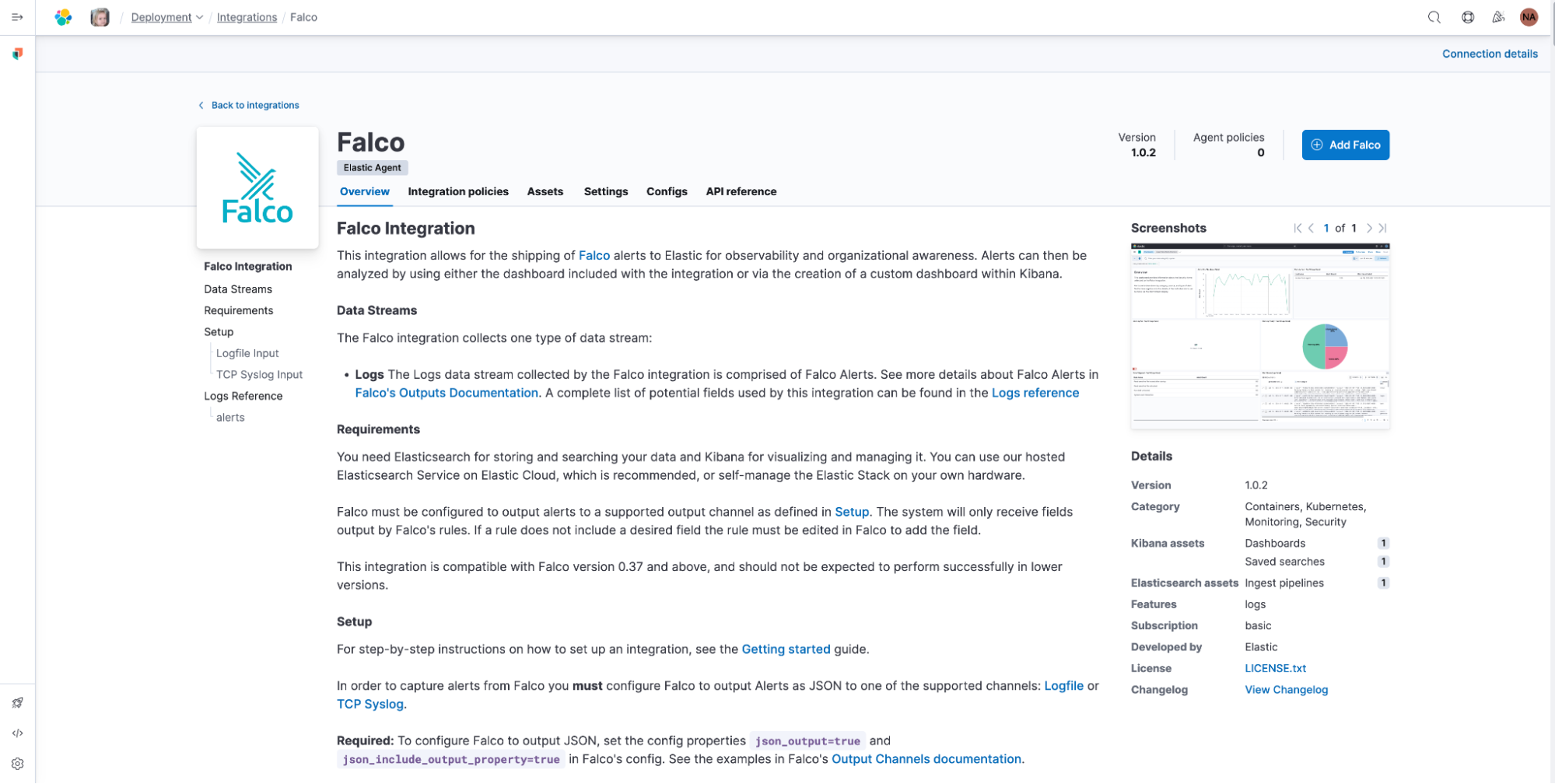Go to next screenshot arrow
Viewport: 1555px width, 784px height.
click(x=1369, y=228)
